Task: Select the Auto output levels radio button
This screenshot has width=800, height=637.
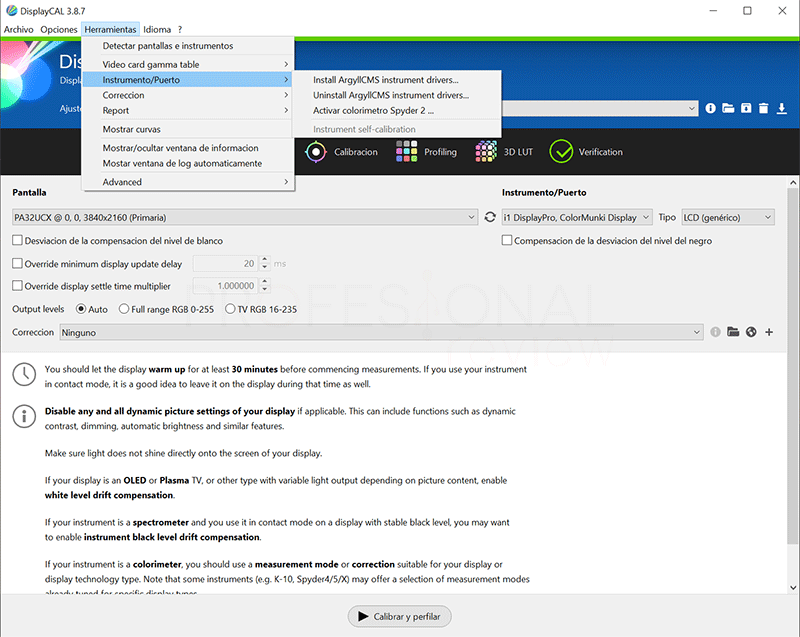Action: (81, 309)
